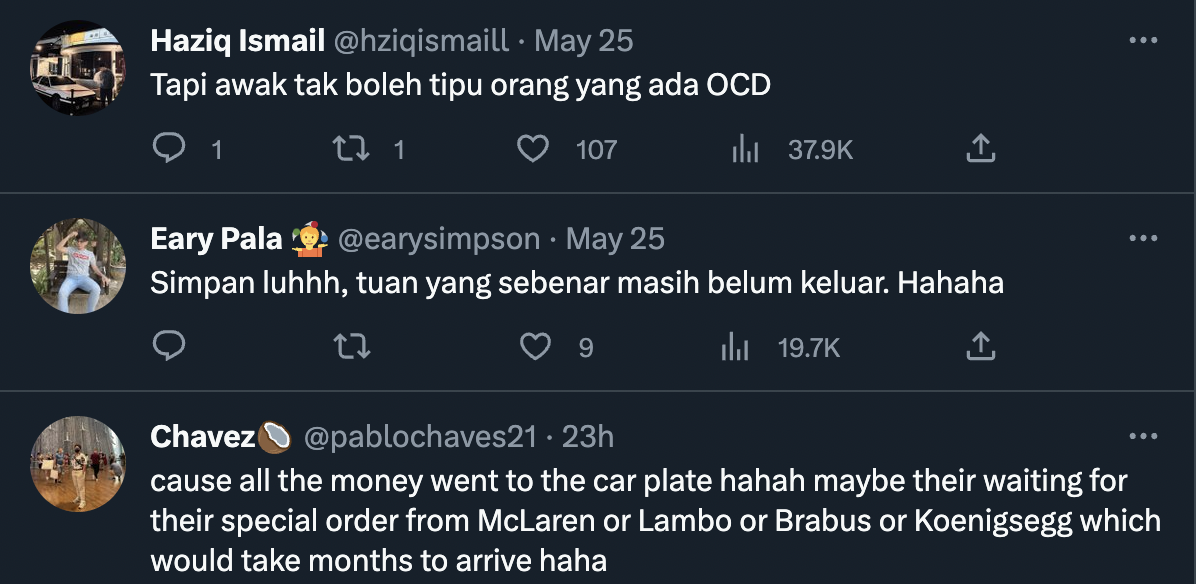Screen dimensions: 1196x584
Task: Open more options for Eary Pala's tweet
Action: click(x=1143, y=239)
